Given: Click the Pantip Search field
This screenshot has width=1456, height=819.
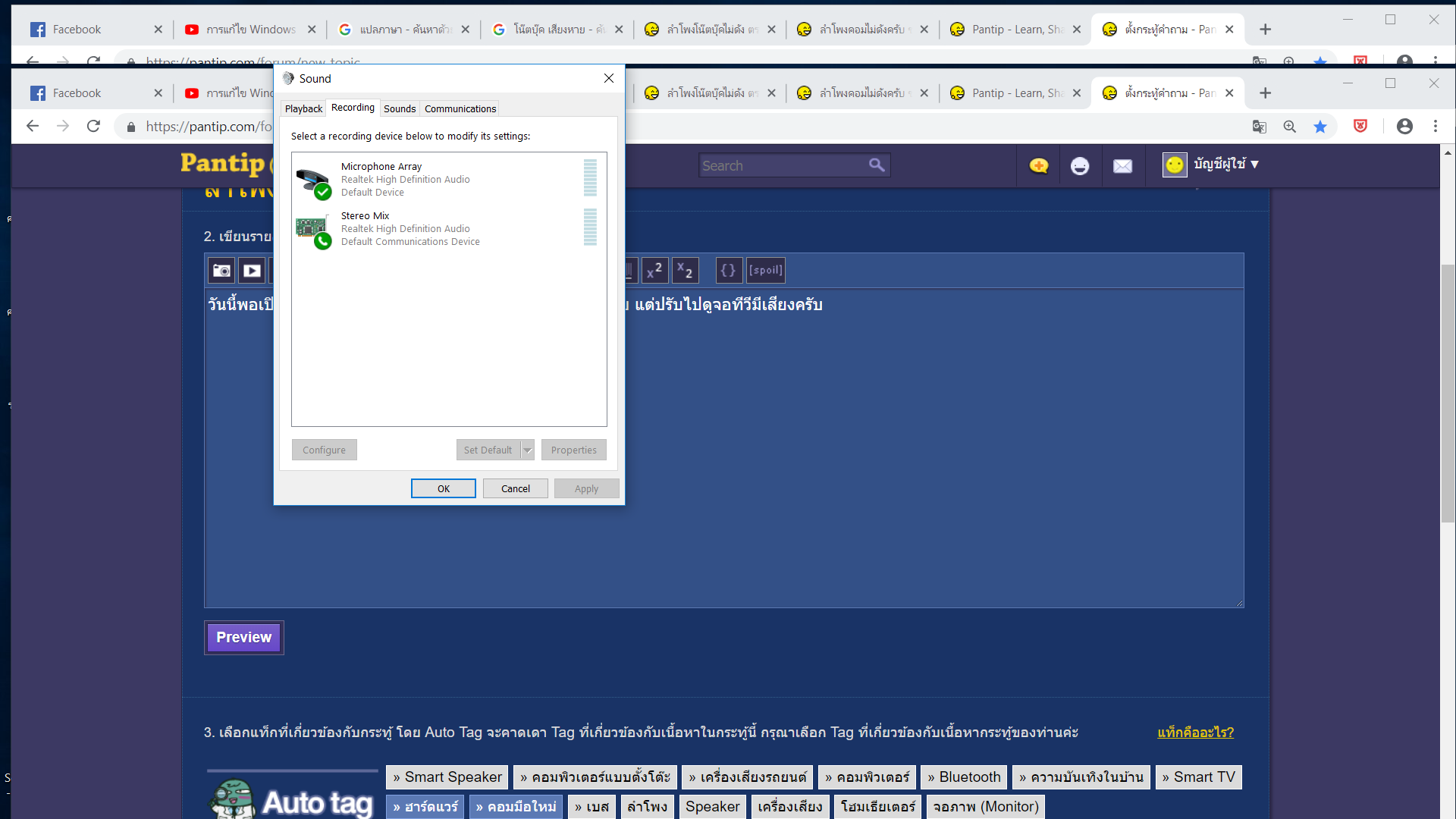Looking at the screenshot, I should tap(781, 166).
